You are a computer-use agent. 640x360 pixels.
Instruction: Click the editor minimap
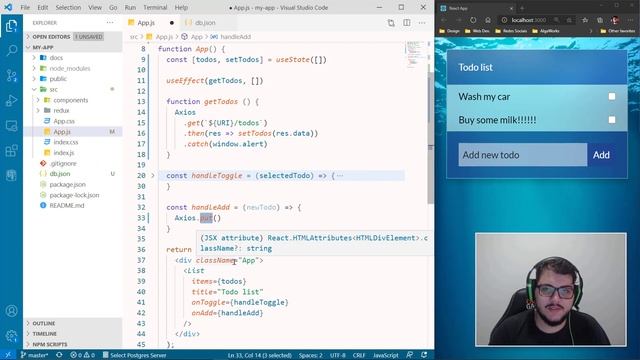coord(416,54)
